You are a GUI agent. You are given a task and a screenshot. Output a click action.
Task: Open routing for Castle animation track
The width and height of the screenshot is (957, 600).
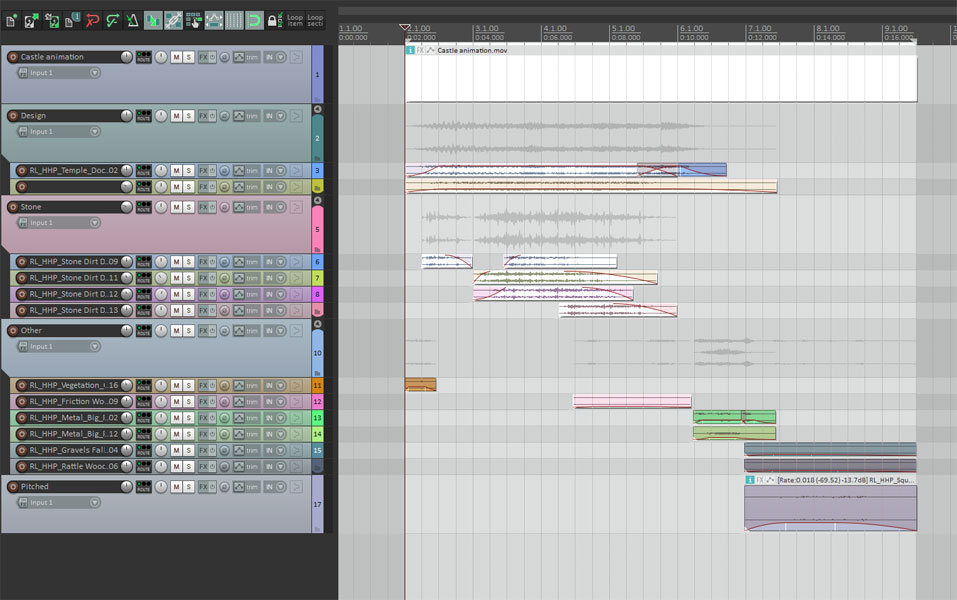click(143, 57)
